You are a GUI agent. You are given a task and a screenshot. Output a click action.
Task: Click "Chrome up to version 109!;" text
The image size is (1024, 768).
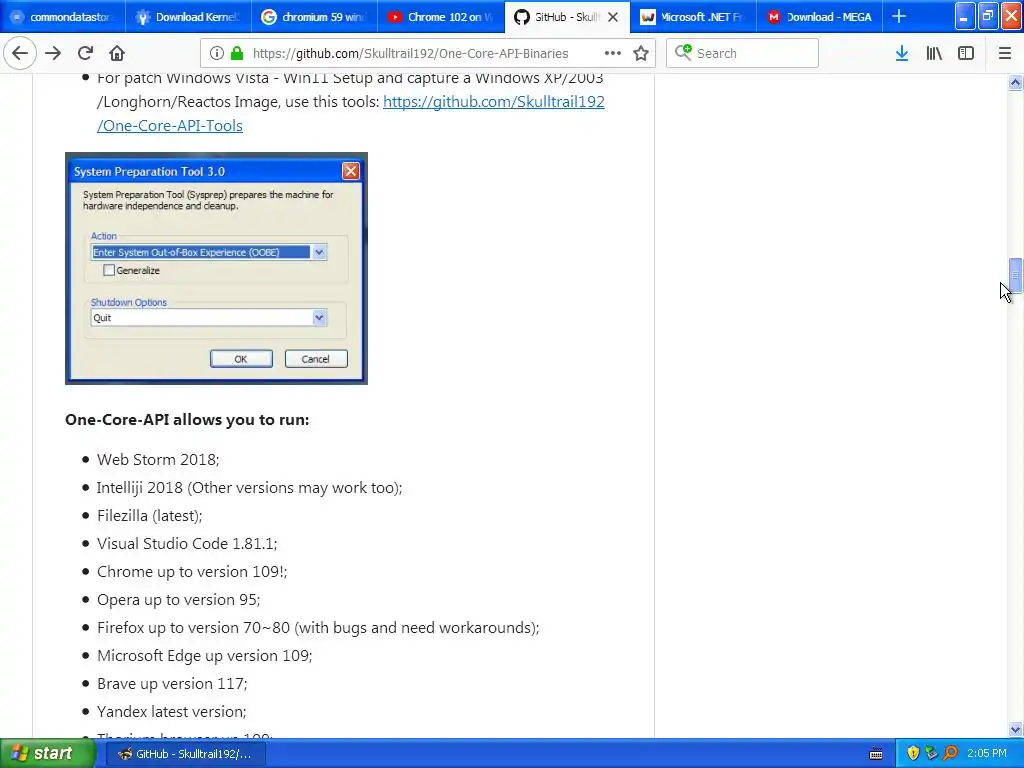pos(192,572)
